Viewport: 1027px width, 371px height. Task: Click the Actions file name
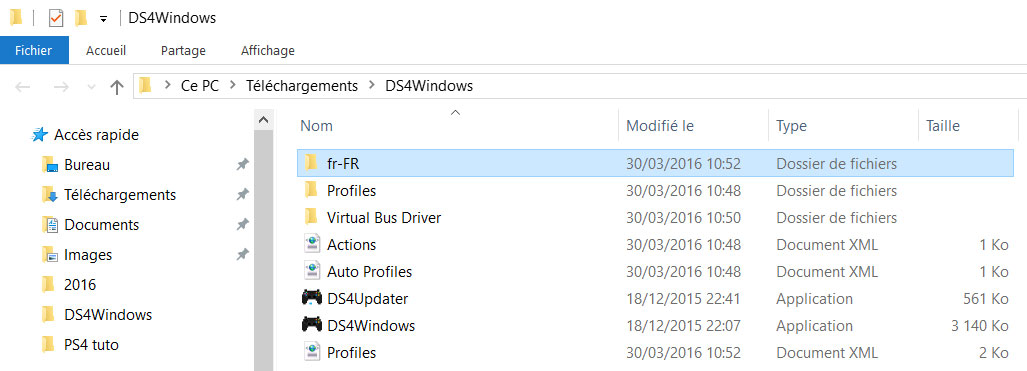tap(351, 244)
